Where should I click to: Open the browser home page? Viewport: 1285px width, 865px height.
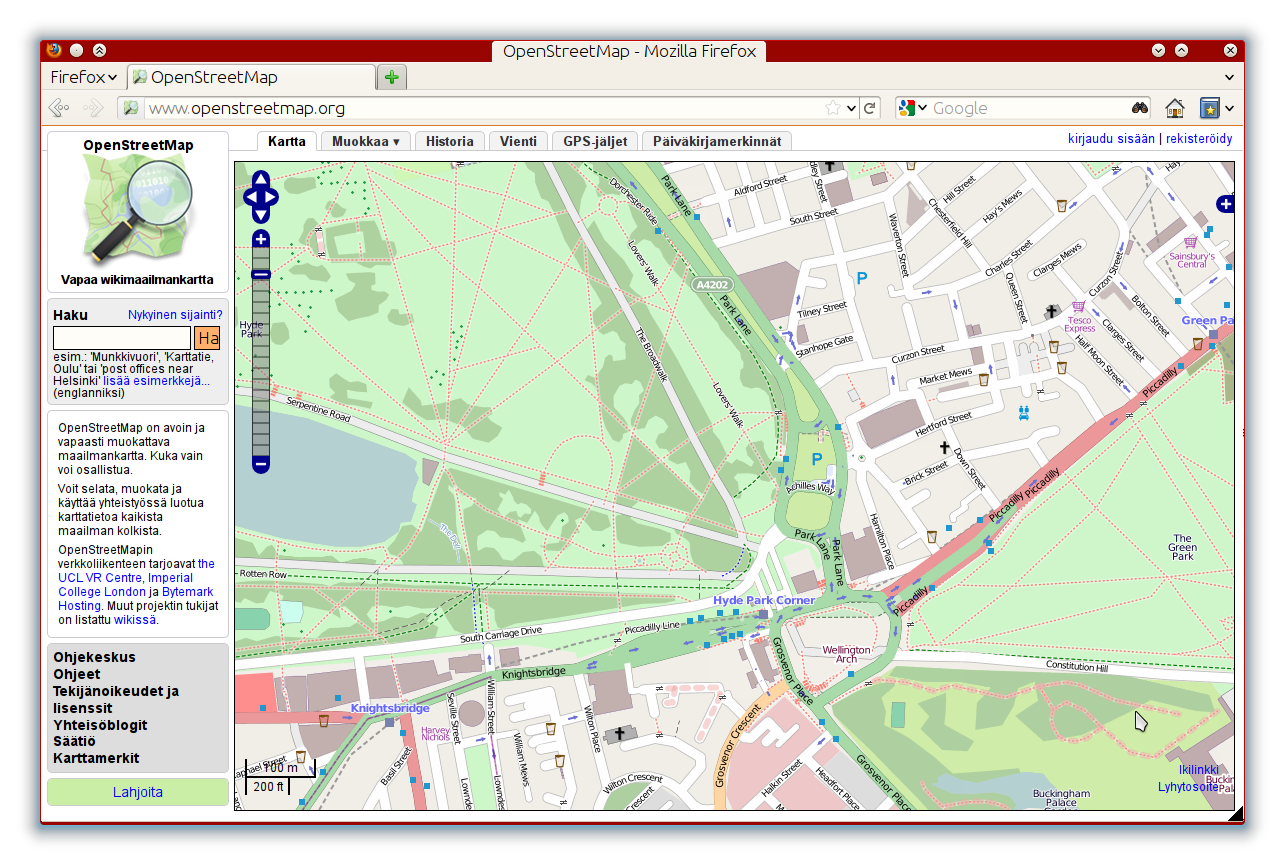(1175, 108)
